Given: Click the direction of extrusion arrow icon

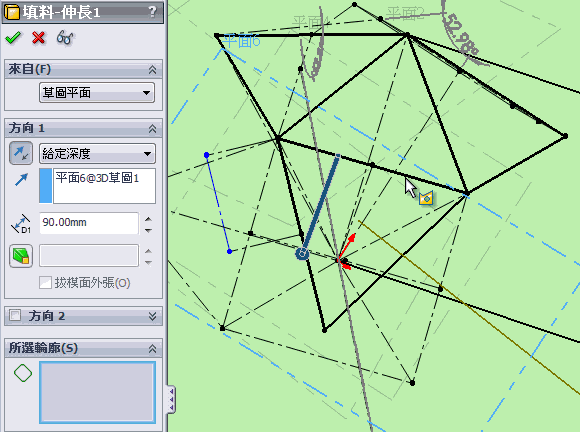Looking at the screenshot, I should pyautogui.click(x=21, y=180).
